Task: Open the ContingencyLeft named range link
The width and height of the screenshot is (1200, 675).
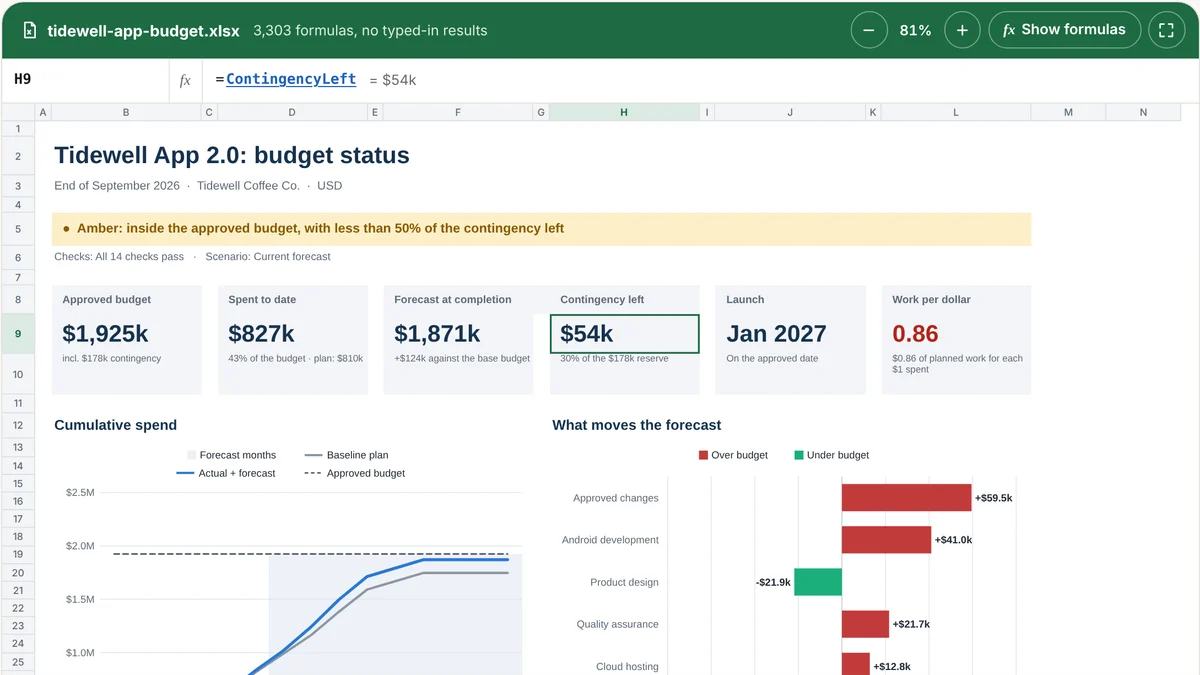Action: [291, 79]
